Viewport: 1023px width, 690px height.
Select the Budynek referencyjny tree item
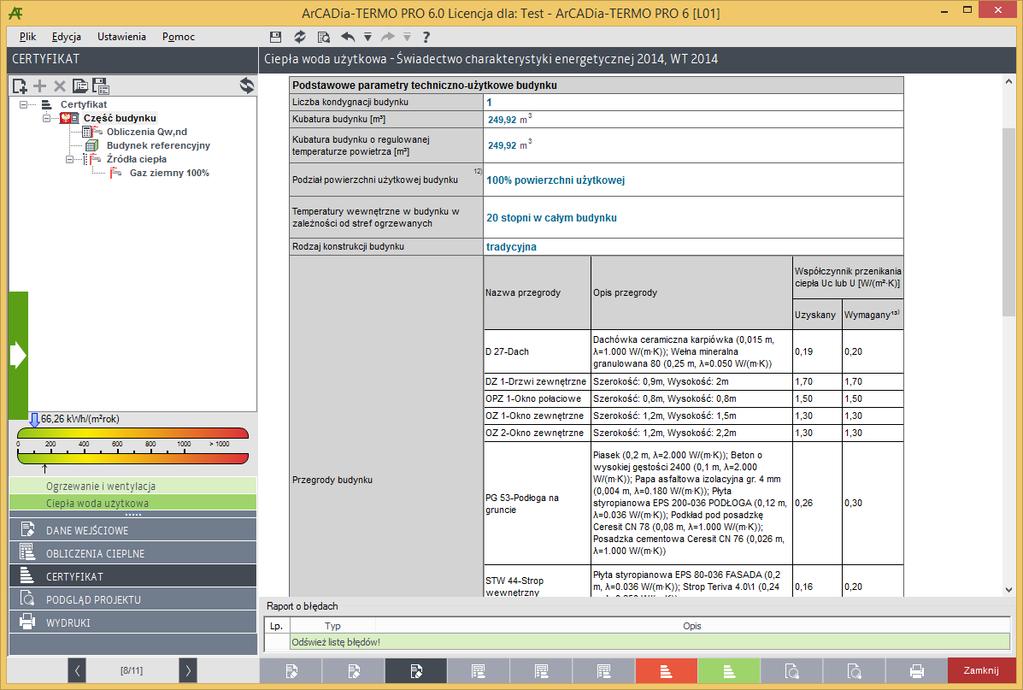[x=159, y=145]
